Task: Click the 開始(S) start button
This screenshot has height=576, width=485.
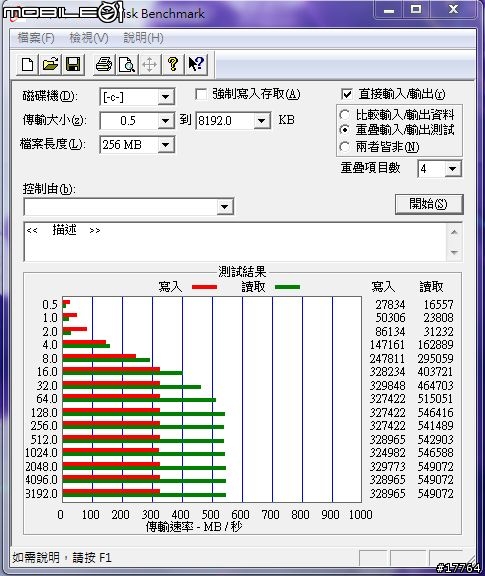Action: click(429, 204)
